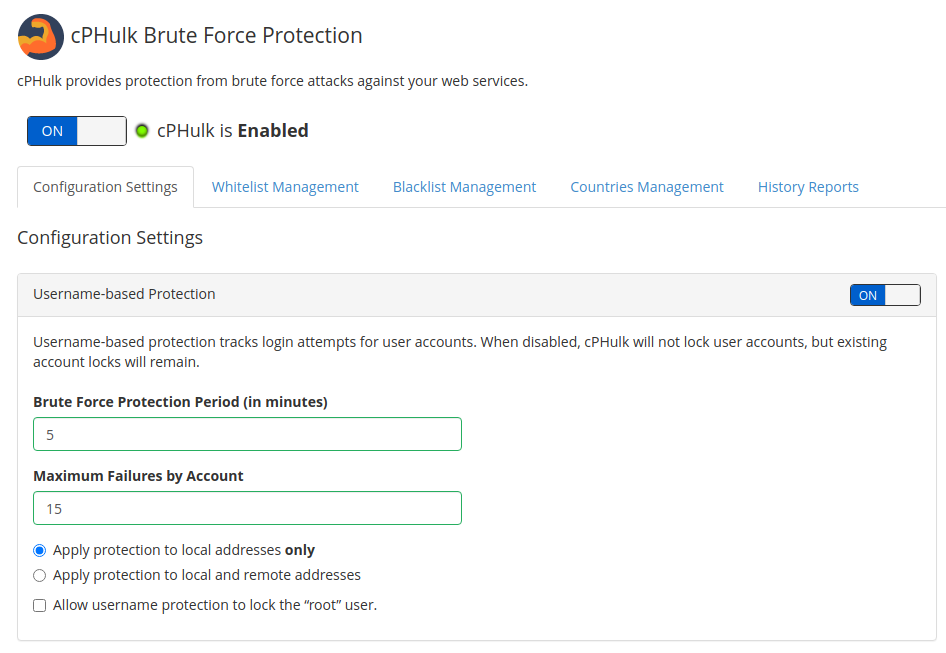The width and height of the screenshot is (946, 653).
Task: Click the cPHulk Brute Force Protection title
Action: coord(216,36)
